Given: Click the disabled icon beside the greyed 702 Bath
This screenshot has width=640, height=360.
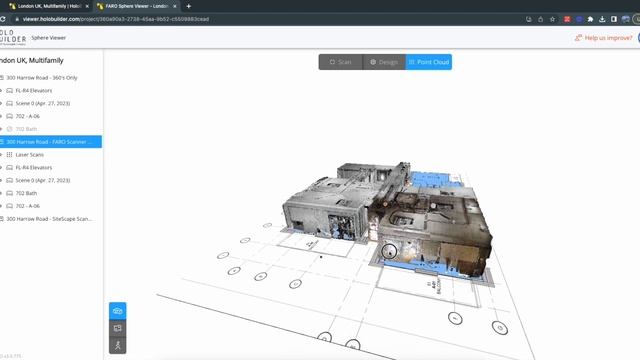Looking at the screenshot, I should coord(9,129).
